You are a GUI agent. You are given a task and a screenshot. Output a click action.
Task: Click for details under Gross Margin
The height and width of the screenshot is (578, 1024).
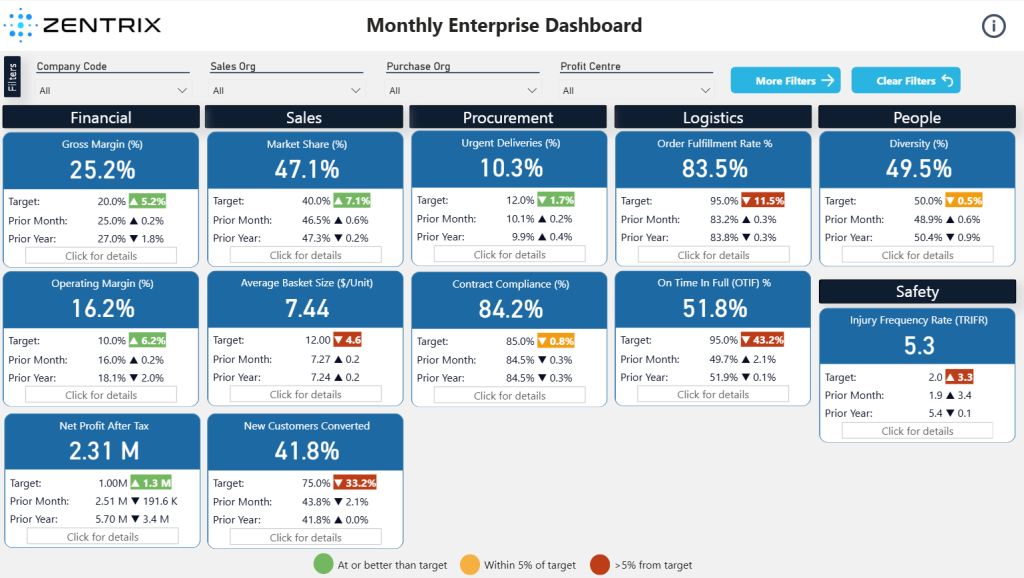101,256
